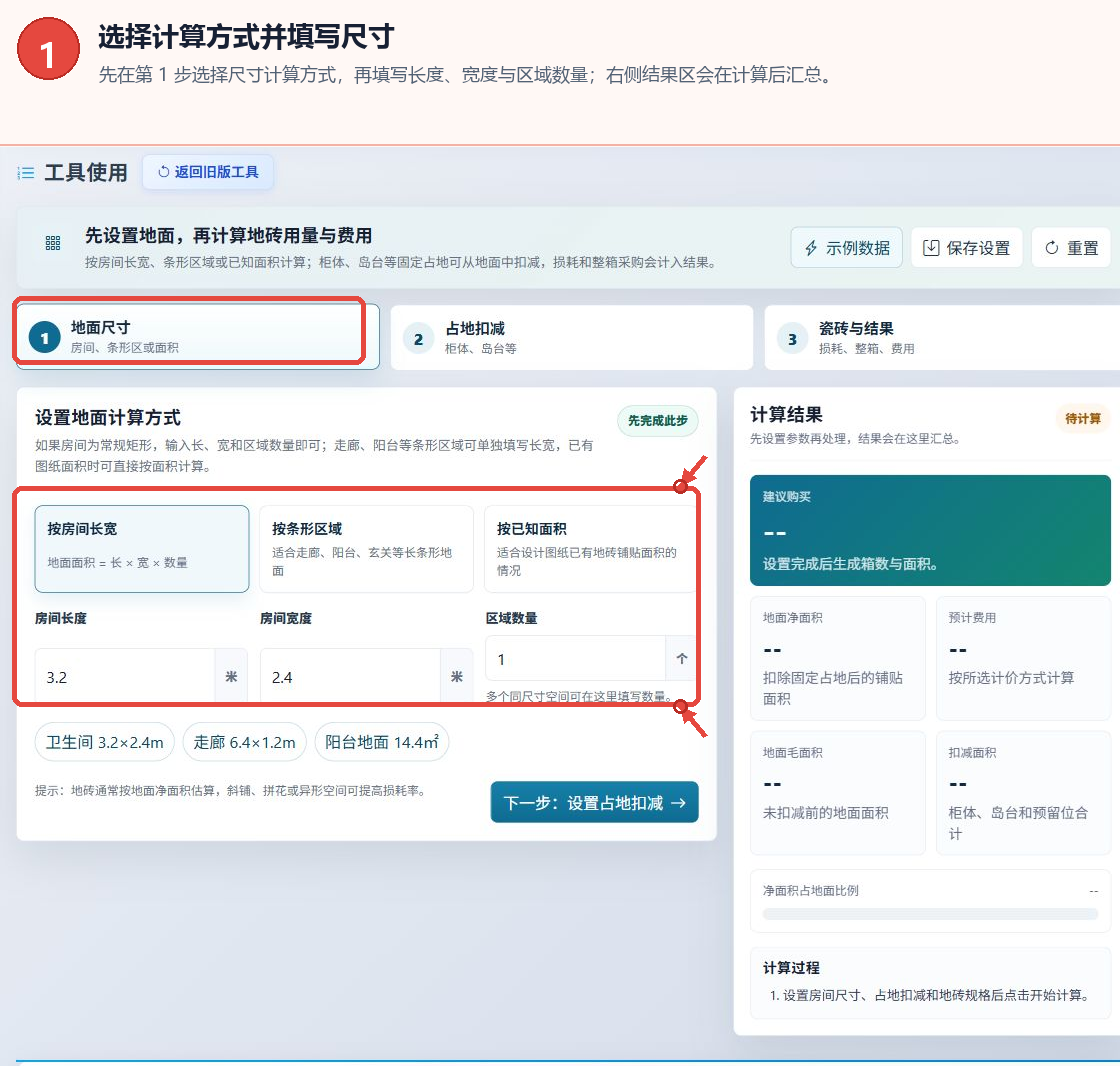Select 按条形区域 calculation mode

366,549
